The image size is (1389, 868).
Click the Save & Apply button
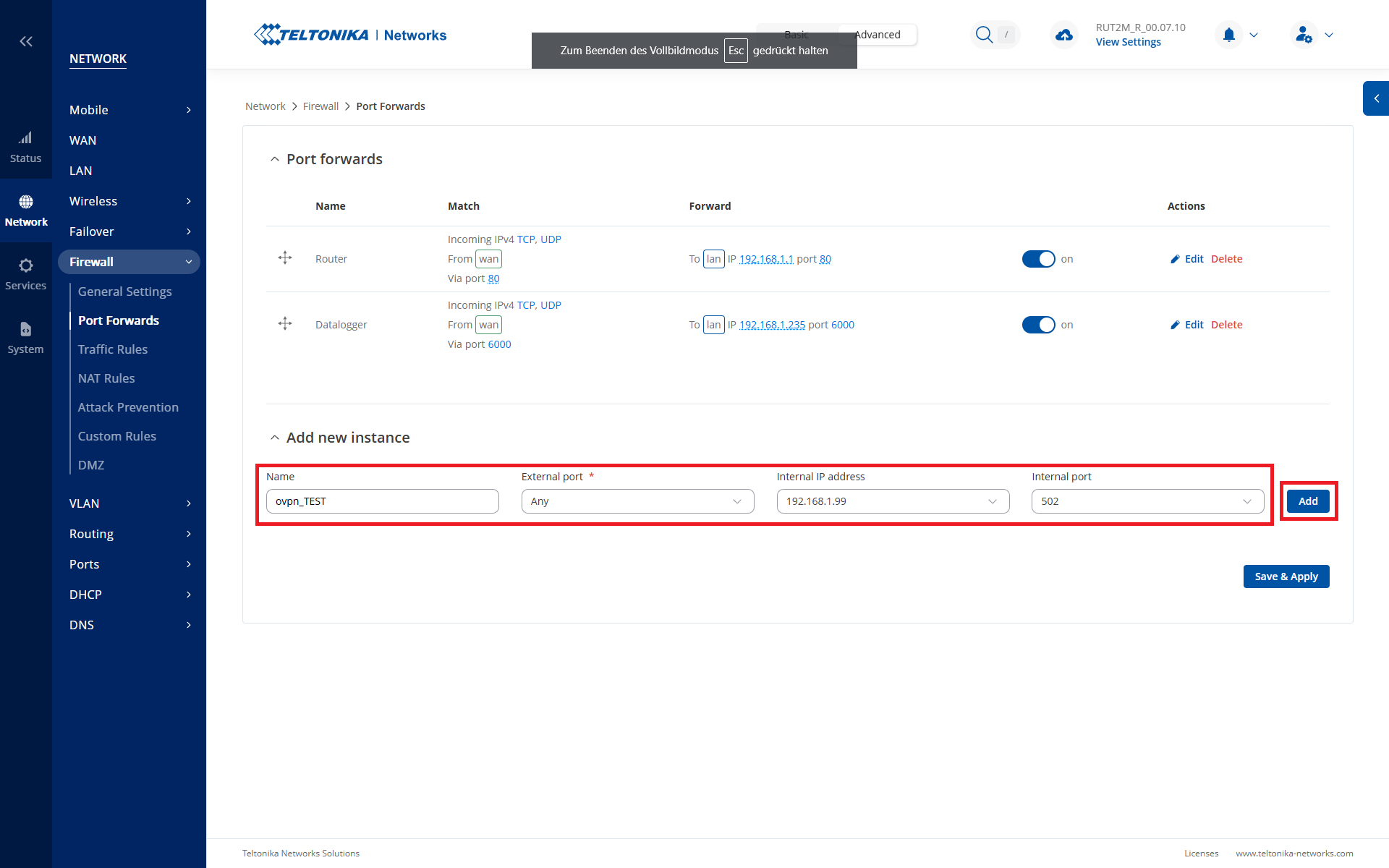point(1286,576)
